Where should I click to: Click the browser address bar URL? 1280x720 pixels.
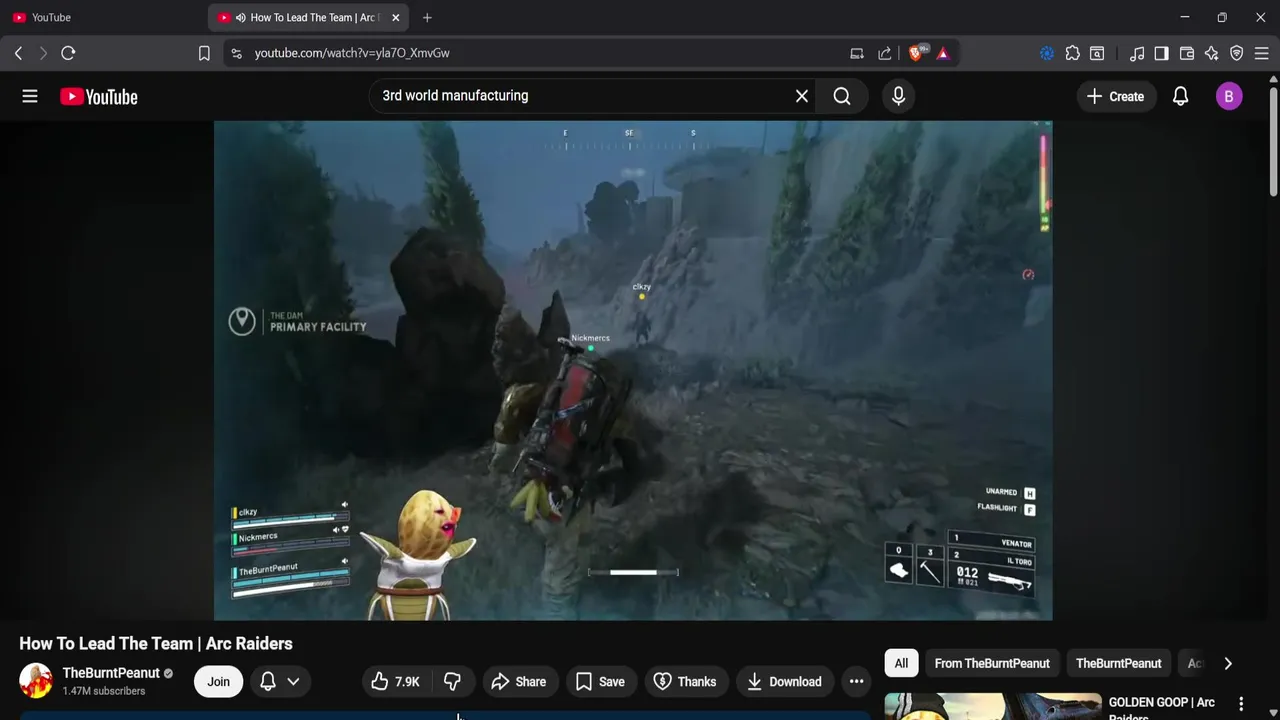coord(352,53)
